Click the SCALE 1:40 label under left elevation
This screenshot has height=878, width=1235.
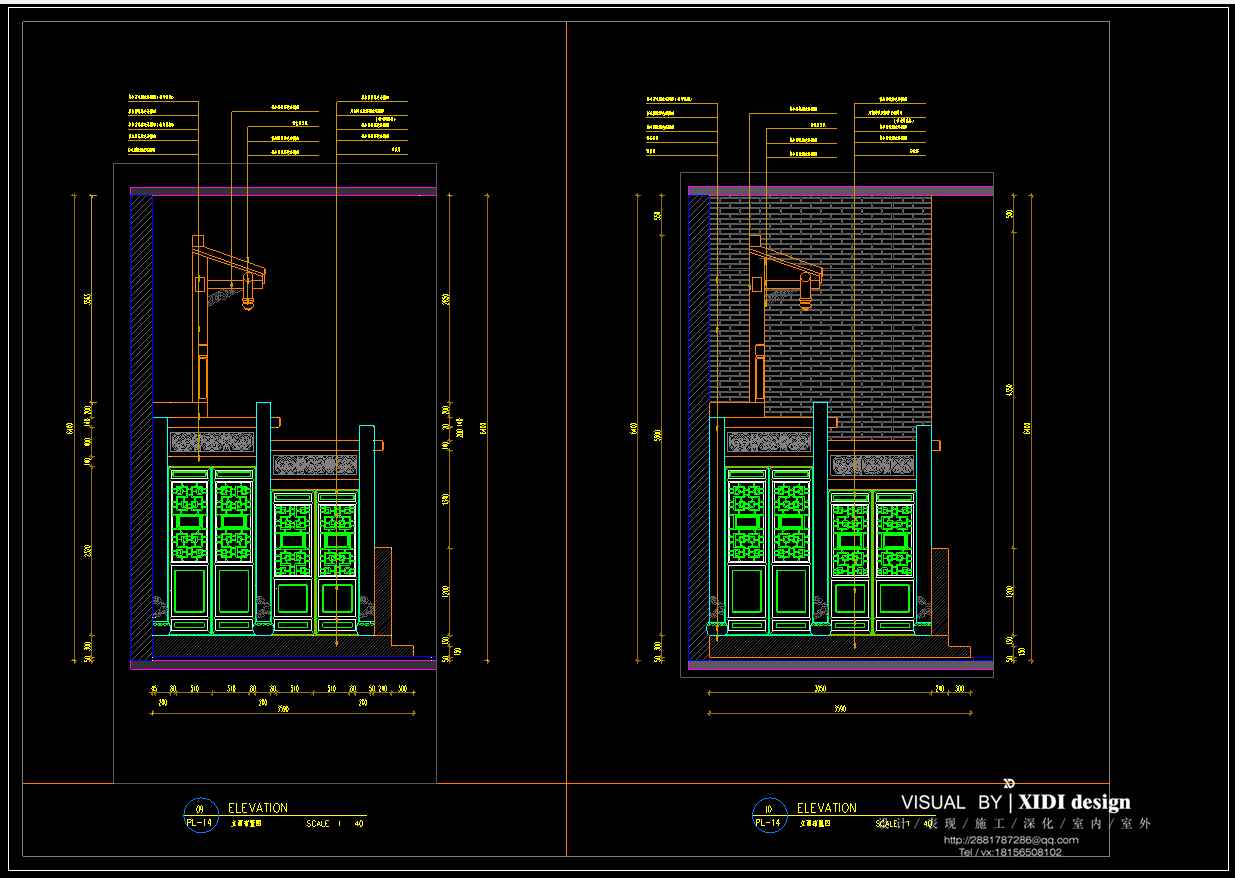point(334,824)
